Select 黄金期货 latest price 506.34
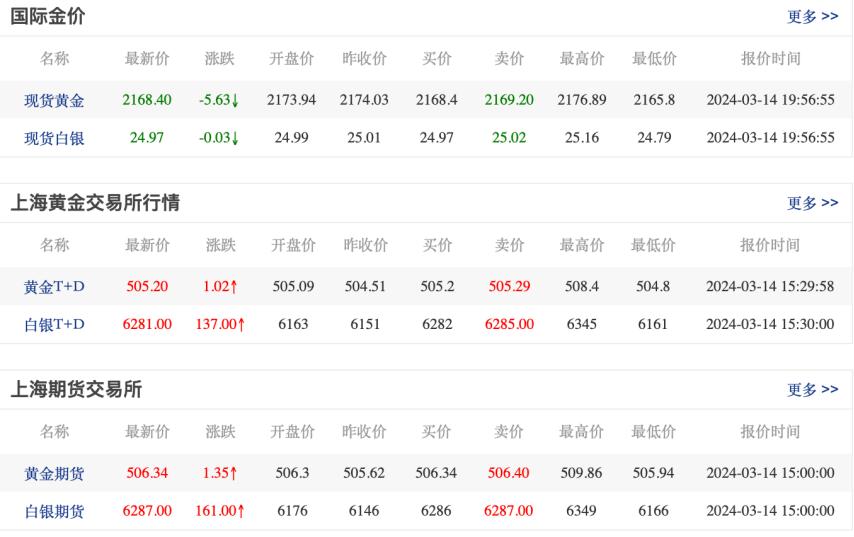 point(147,473)
